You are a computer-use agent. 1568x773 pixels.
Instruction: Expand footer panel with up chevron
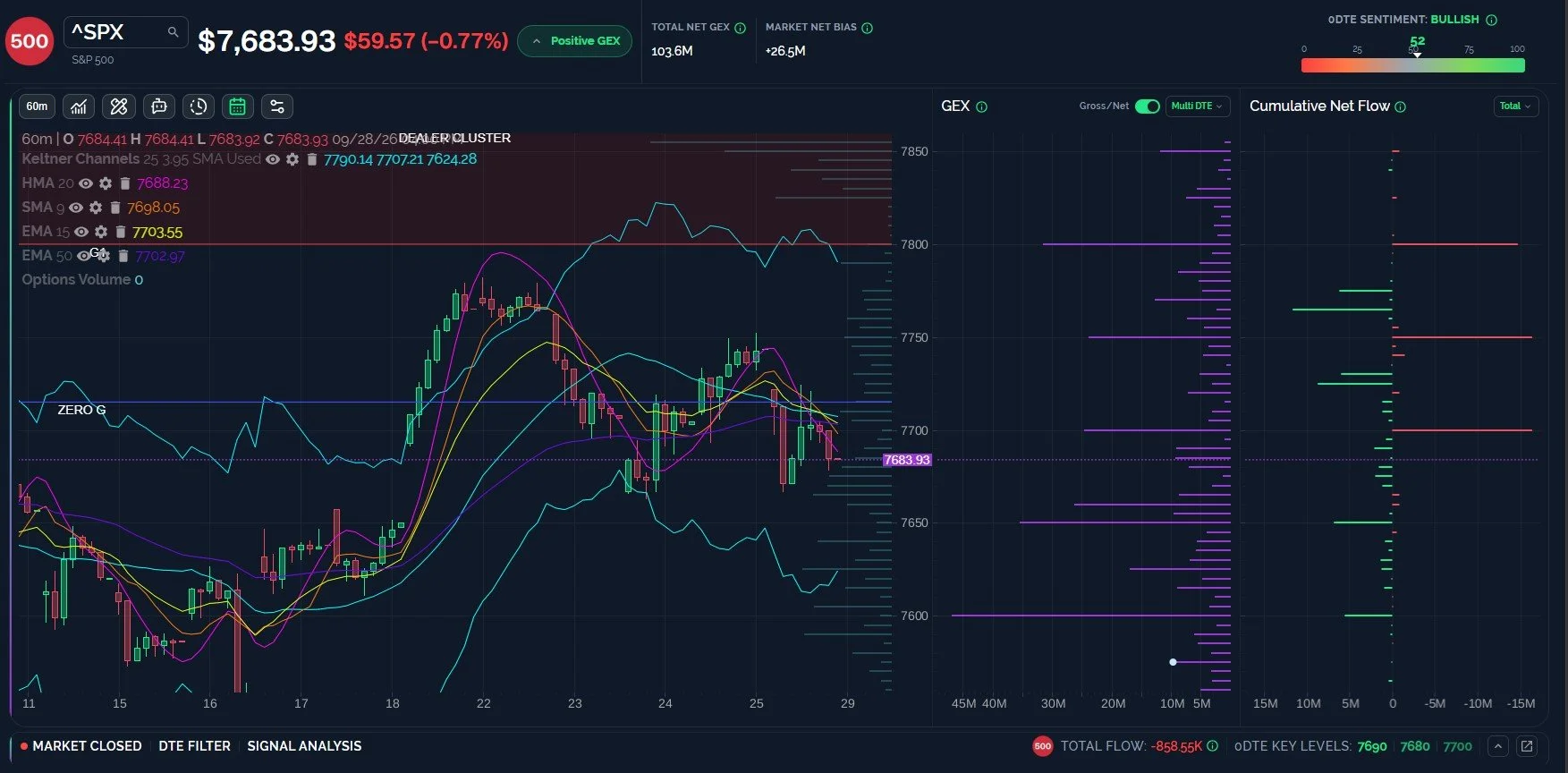[1498, 746]
